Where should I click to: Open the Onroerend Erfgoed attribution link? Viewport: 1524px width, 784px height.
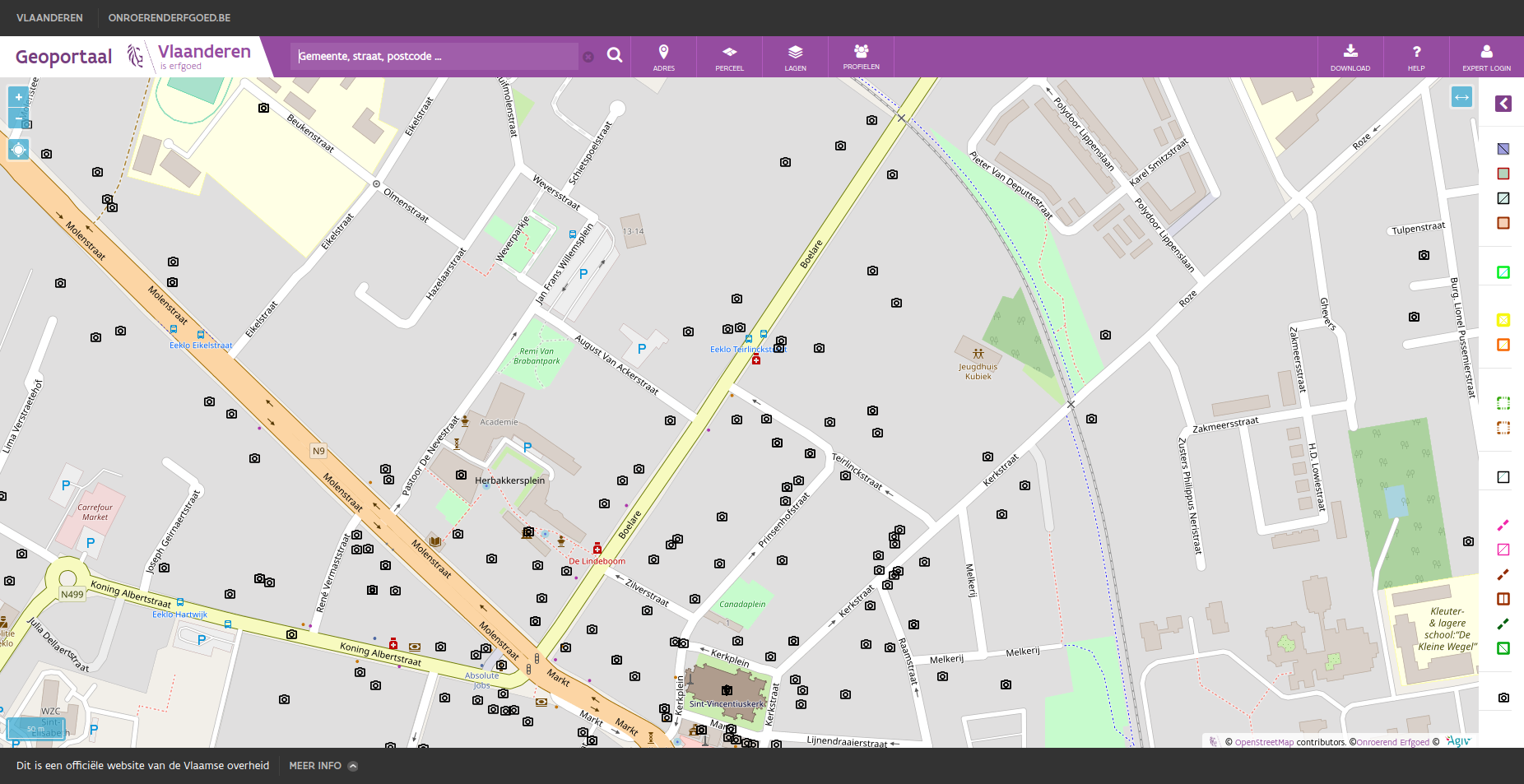pos(1393,742)
